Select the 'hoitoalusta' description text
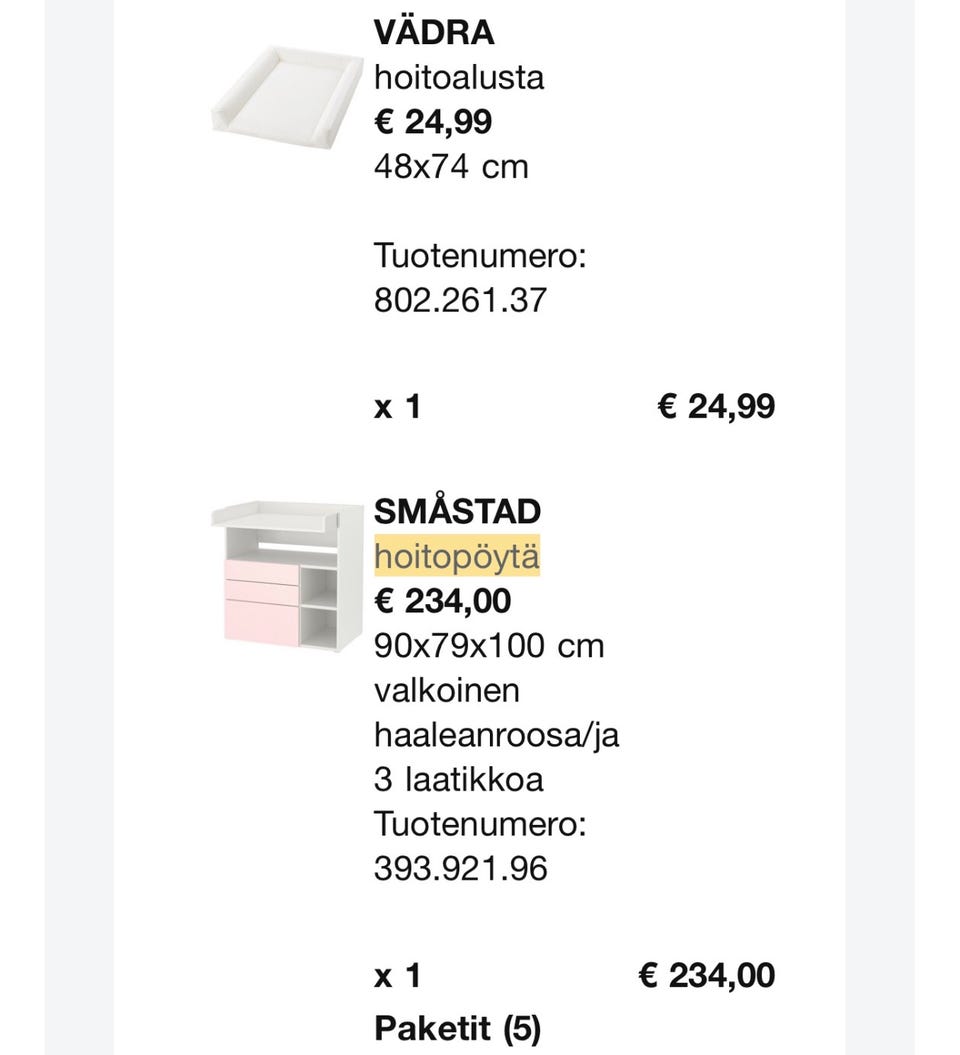 [x=459, y=77]
